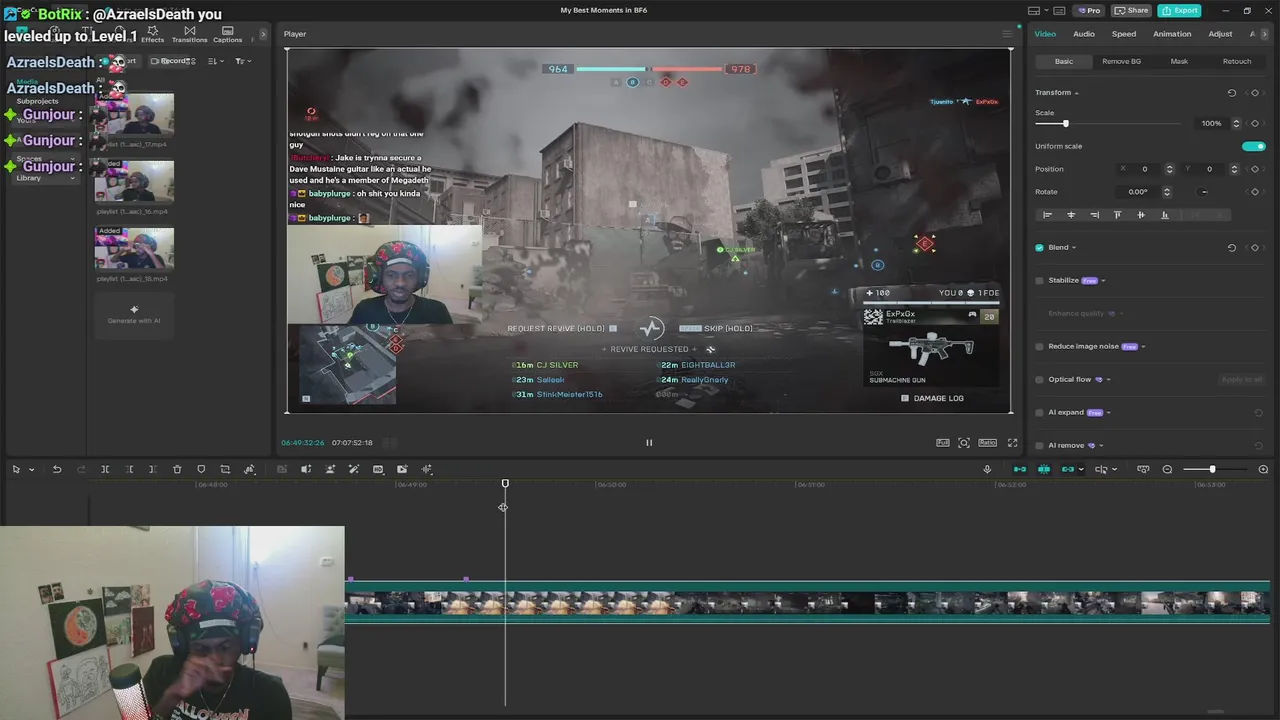Switch to the Animation tab
Viewport: 1280px width, 720px height.
pyautogui.click(x=1172, y=34)
